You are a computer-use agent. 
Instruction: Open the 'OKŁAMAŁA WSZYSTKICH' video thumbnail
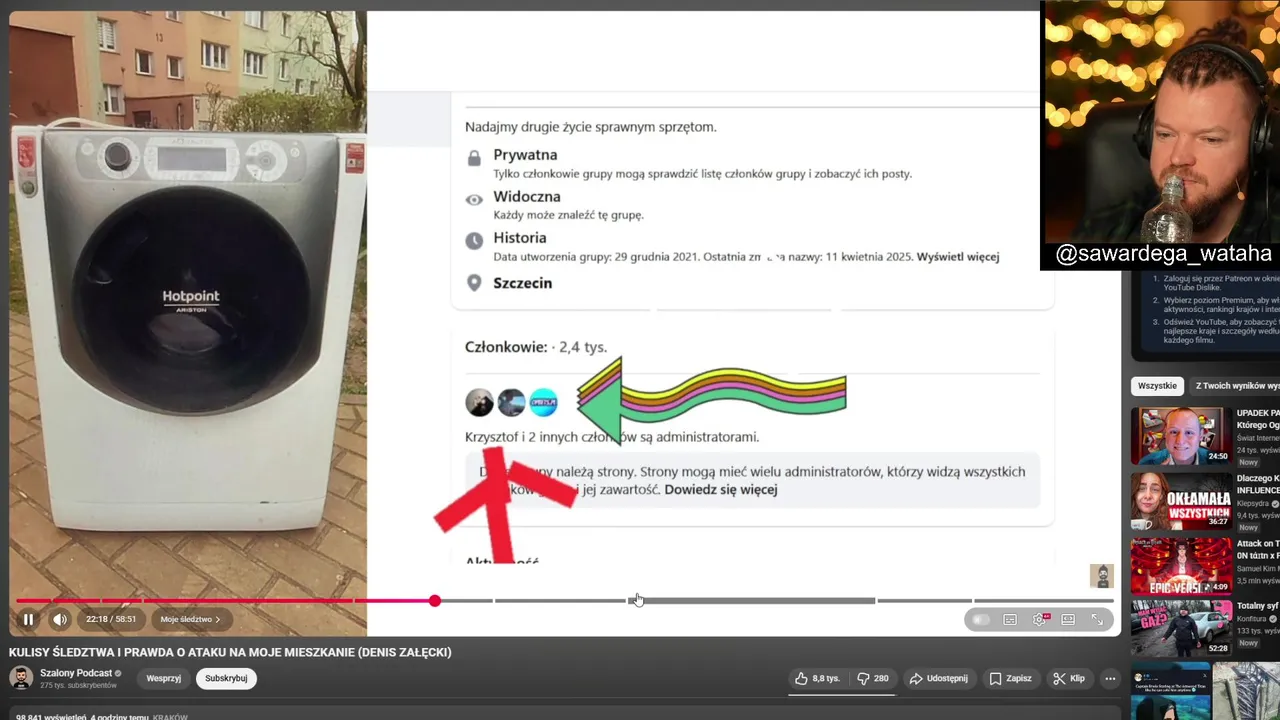[x=1181, y=500]
